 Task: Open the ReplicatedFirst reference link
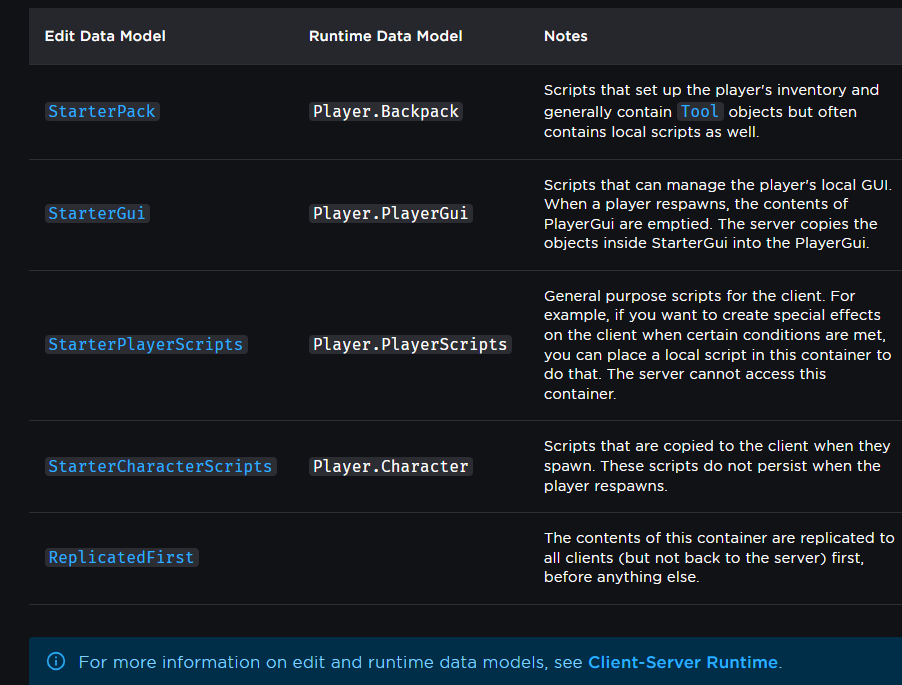pyautogui.click(x=121, y=557)
